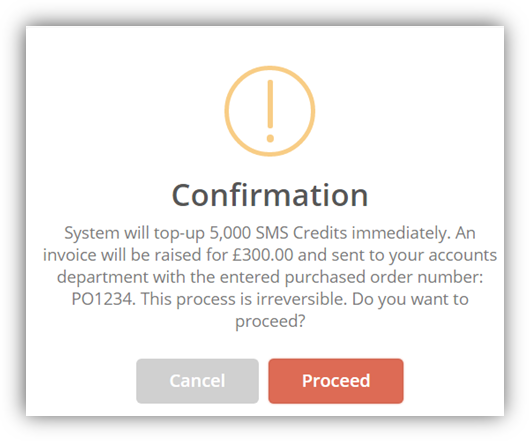The image size is (529, 441).
Task: Click the Cancel button
Action: [x=197, y=381]
